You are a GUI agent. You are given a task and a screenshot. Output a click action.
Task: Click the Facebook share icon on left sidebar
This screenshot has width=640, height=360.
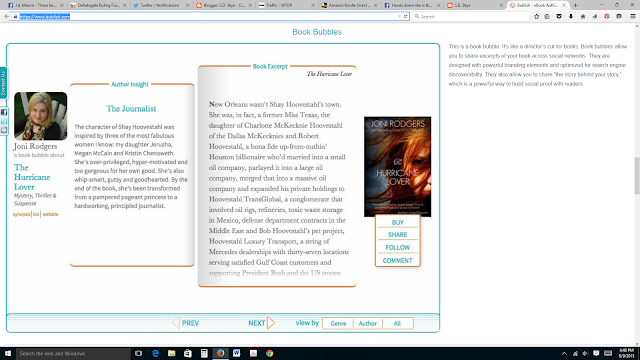4,112
